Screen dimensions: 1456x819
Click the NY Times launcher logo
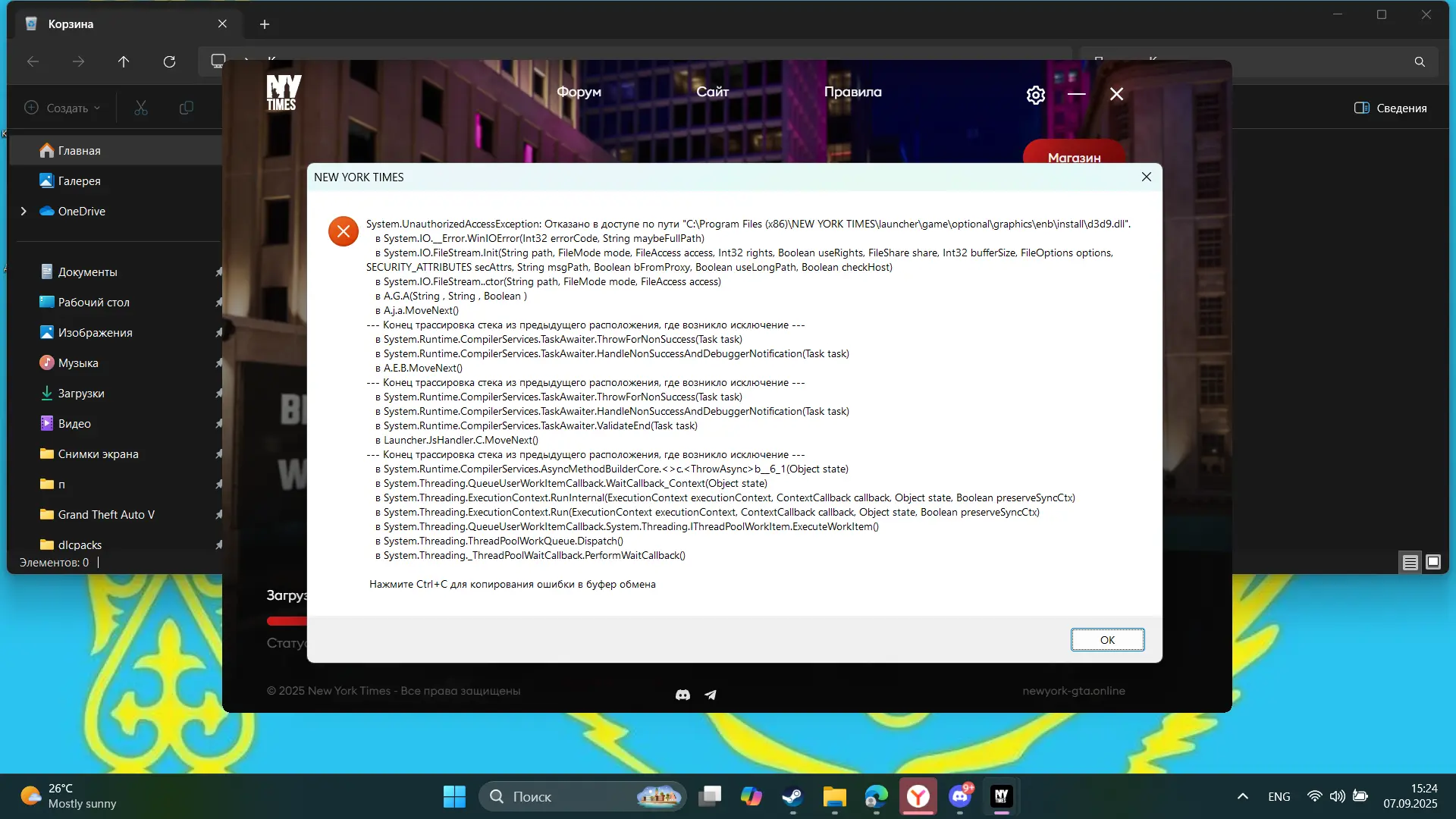284,93
